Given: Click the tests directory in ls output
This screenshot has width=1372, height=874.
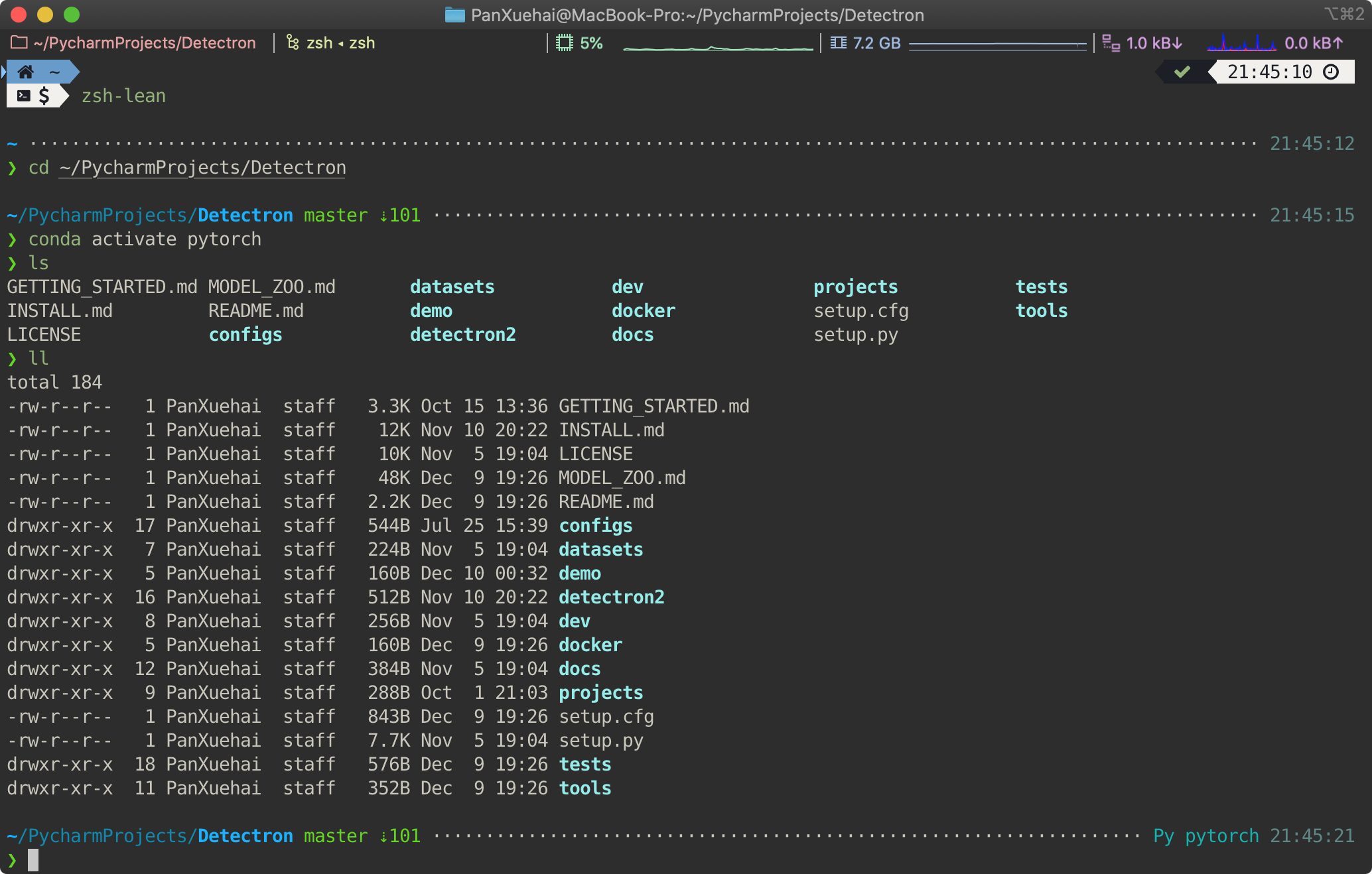Looking at the screenshot, I should click(x=1042, y=287).
